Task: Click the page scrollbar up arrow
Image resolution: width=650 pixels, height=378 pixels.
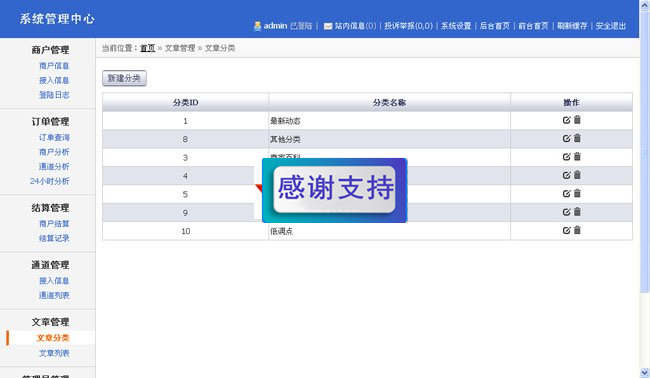Action: pyautogui.click(x=645, y=5)
